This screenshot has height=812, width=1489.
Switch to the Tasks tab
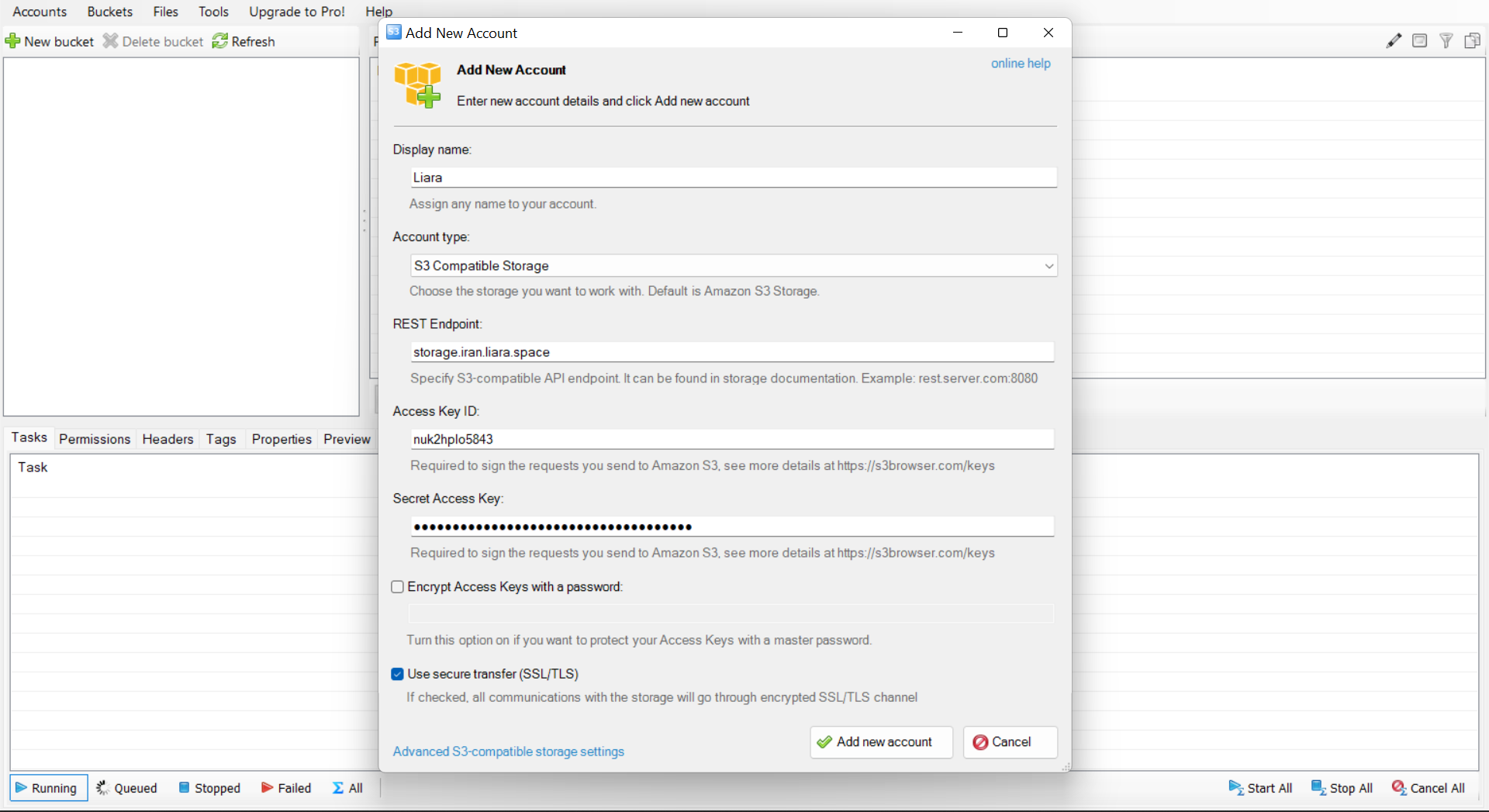[29, 437]
